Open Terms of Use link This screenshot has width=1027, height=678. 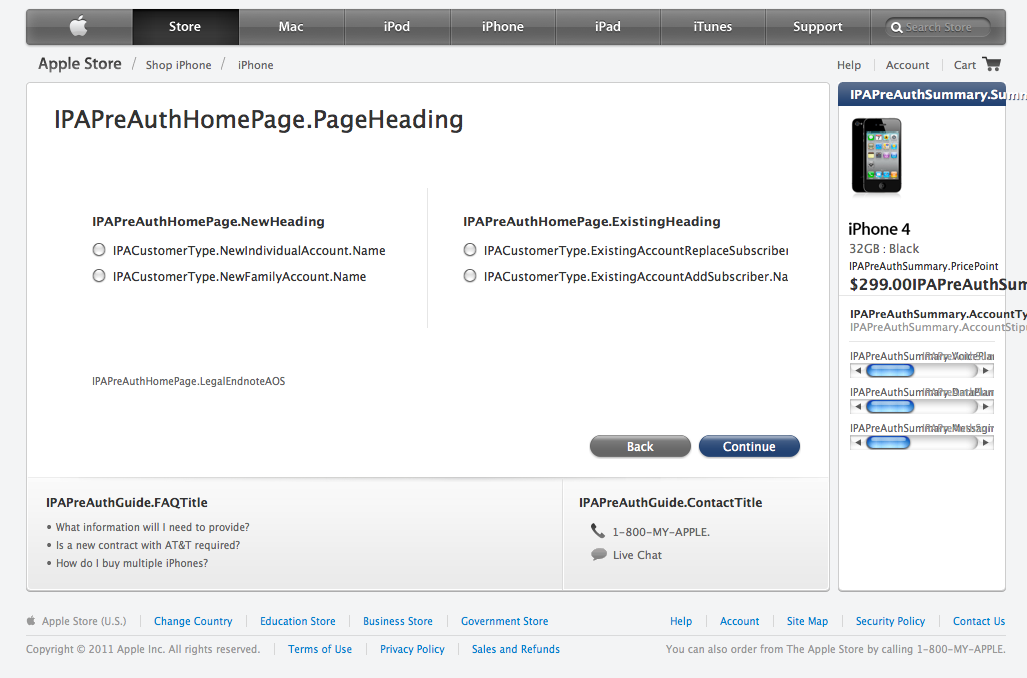320,649
